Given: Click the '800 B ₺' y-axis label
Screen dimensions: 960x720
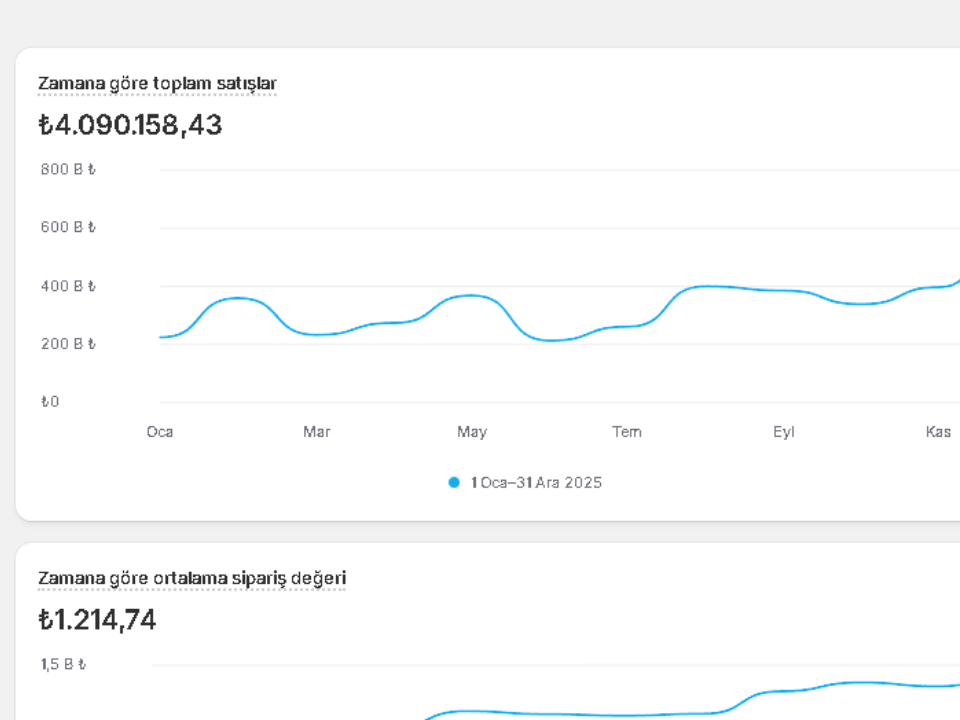Looking at the screenshot, I should pyautogui.click(x=68, y=169).
